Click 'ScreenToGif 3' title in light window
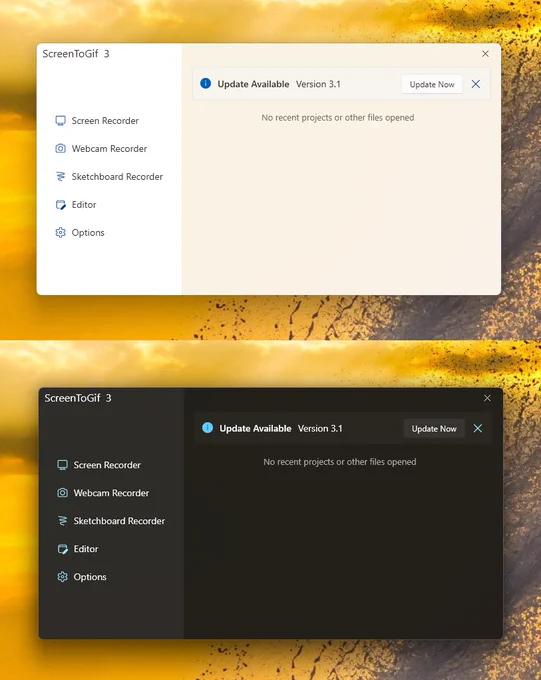This screenshot has width=541, height=680. click(x=76, y=54)
